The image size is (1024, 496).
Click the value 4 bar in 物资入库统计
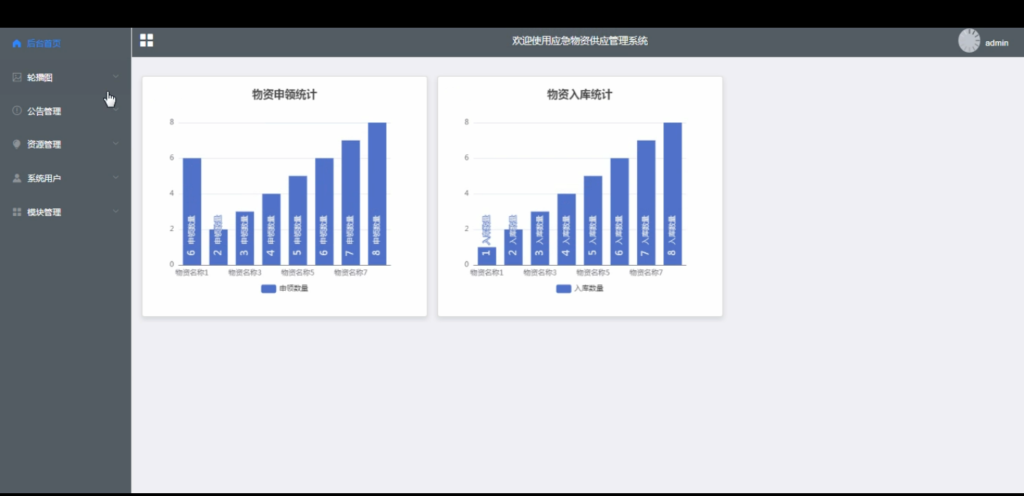[567, 229]
